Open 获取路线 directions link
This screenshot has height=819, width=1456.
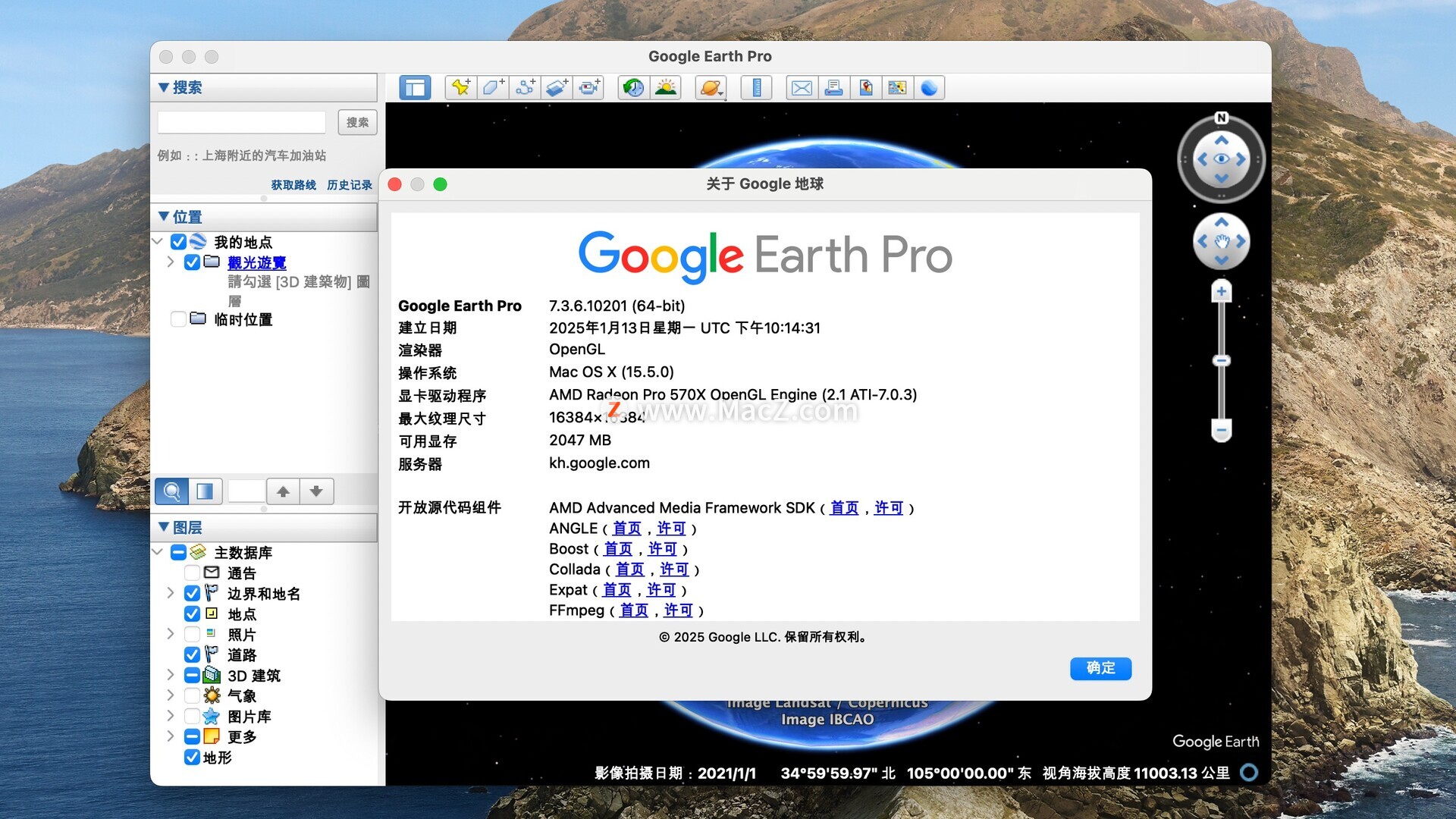[293, 185]
